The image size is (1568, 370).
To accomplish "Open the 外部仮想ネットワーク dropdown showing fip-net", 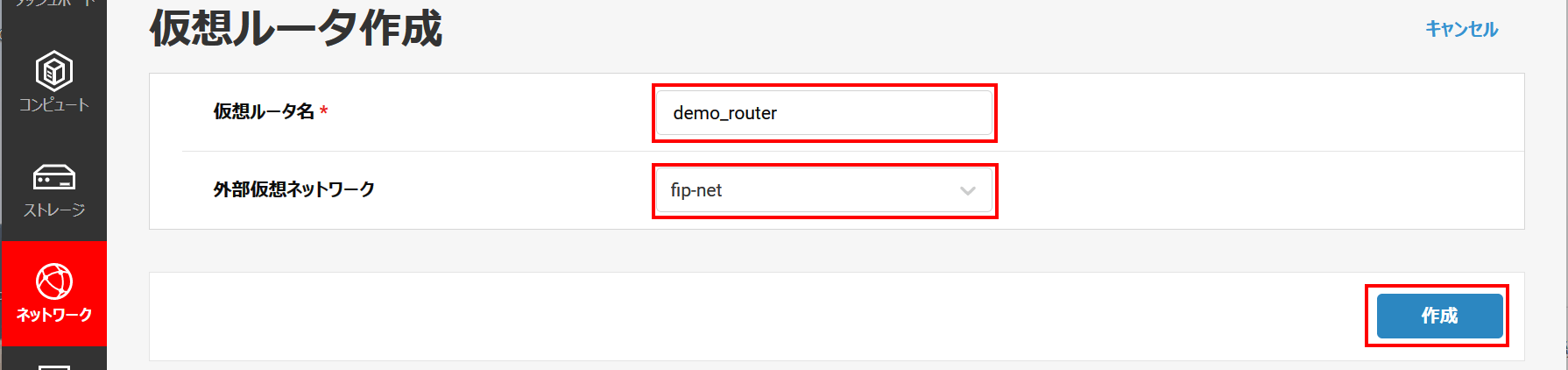I will click(x=823, y=191).
